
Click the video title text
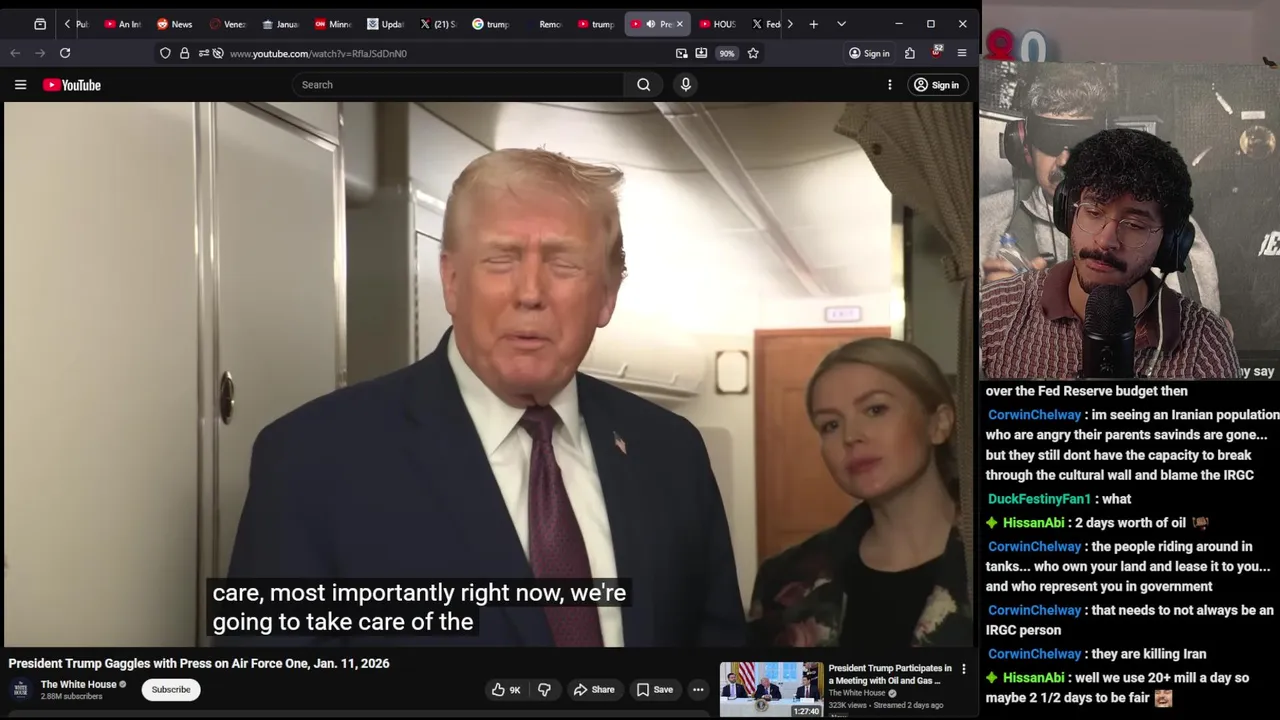pyautogui.click(x=199, y=663)
